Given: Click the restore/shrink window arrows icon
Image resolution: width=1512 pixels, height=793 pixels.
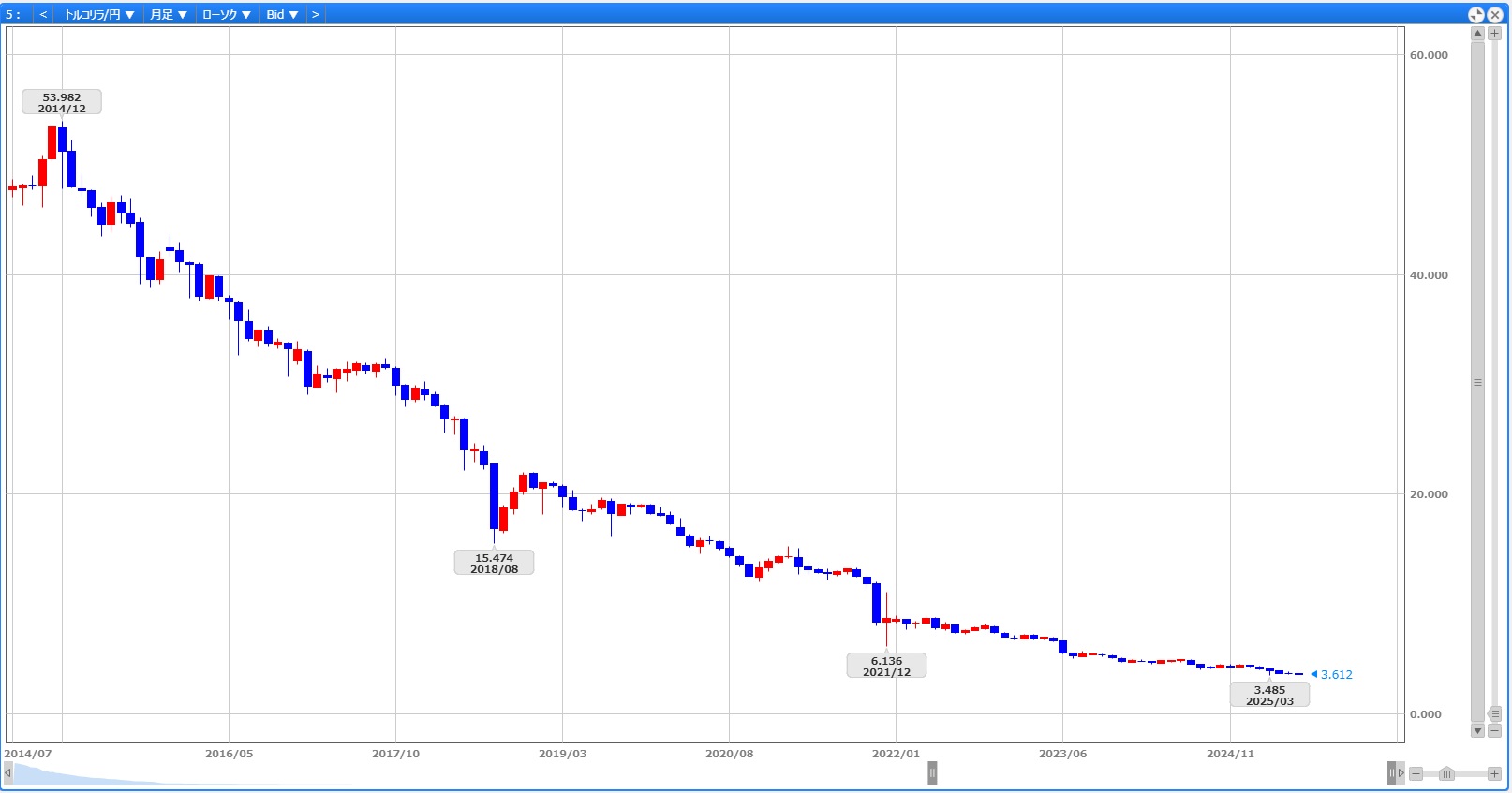Looking at the screenshot, I should click(1476, 15).
